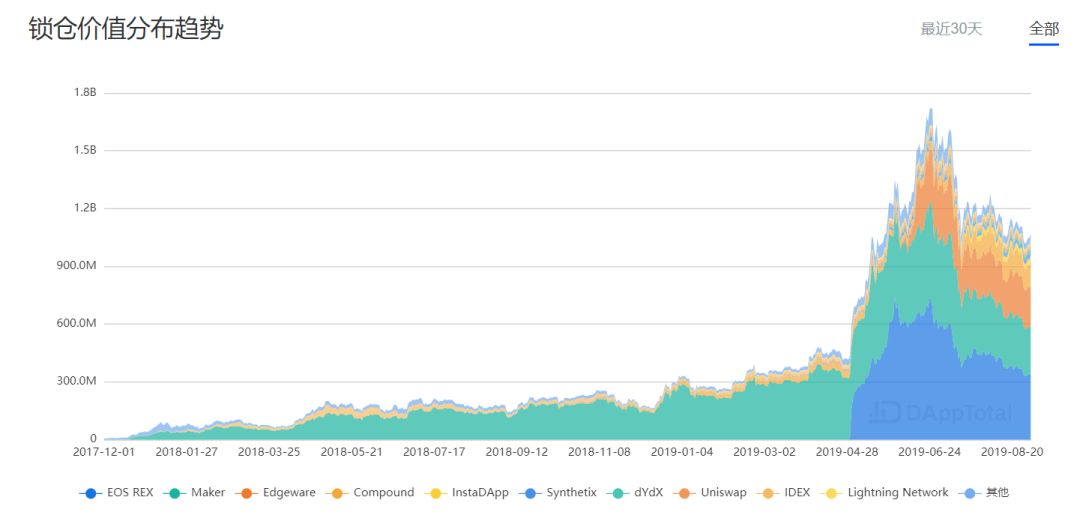Click the 2018-09-12 date label
This screenshot has height=527, width=1080.
[517, 453]
